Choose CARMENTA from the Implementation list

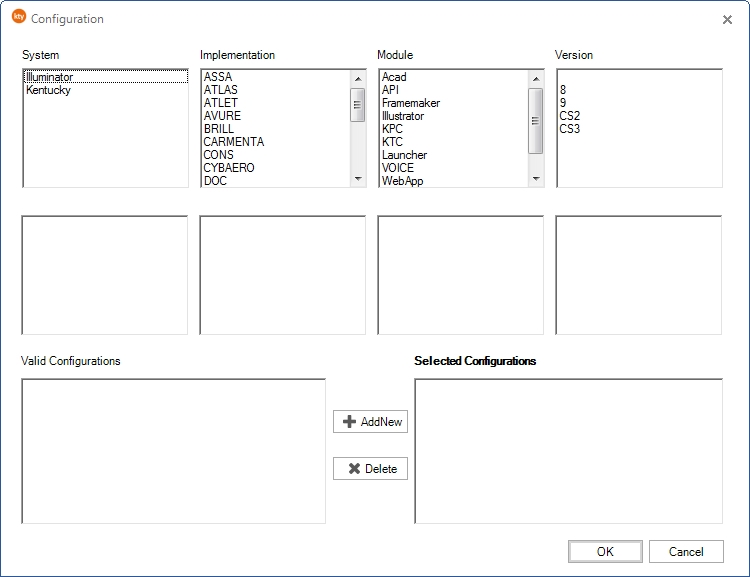click(233, 142)
